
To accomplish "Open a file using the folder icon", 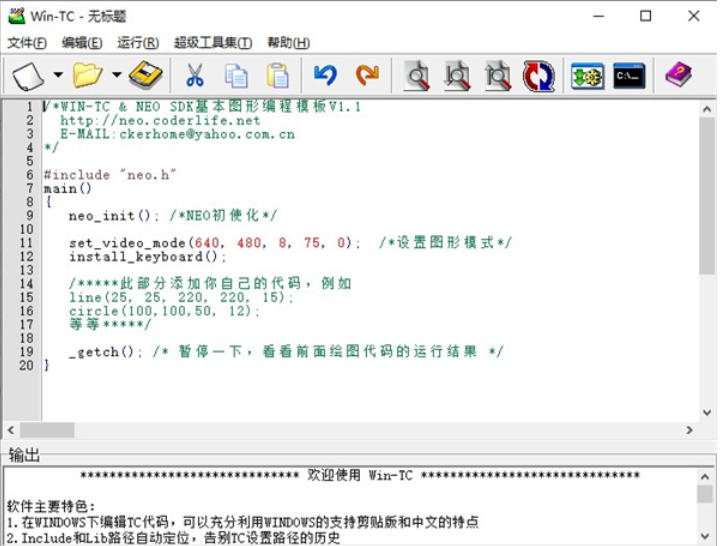I will 87,75.
